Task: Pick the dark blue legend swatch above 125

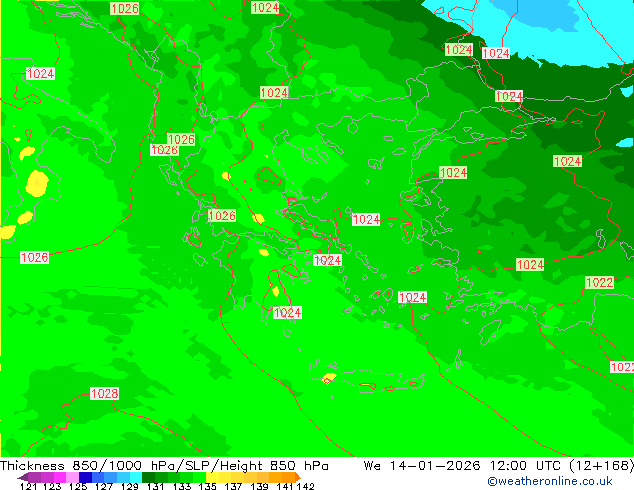Action: [x=85, y=477]
